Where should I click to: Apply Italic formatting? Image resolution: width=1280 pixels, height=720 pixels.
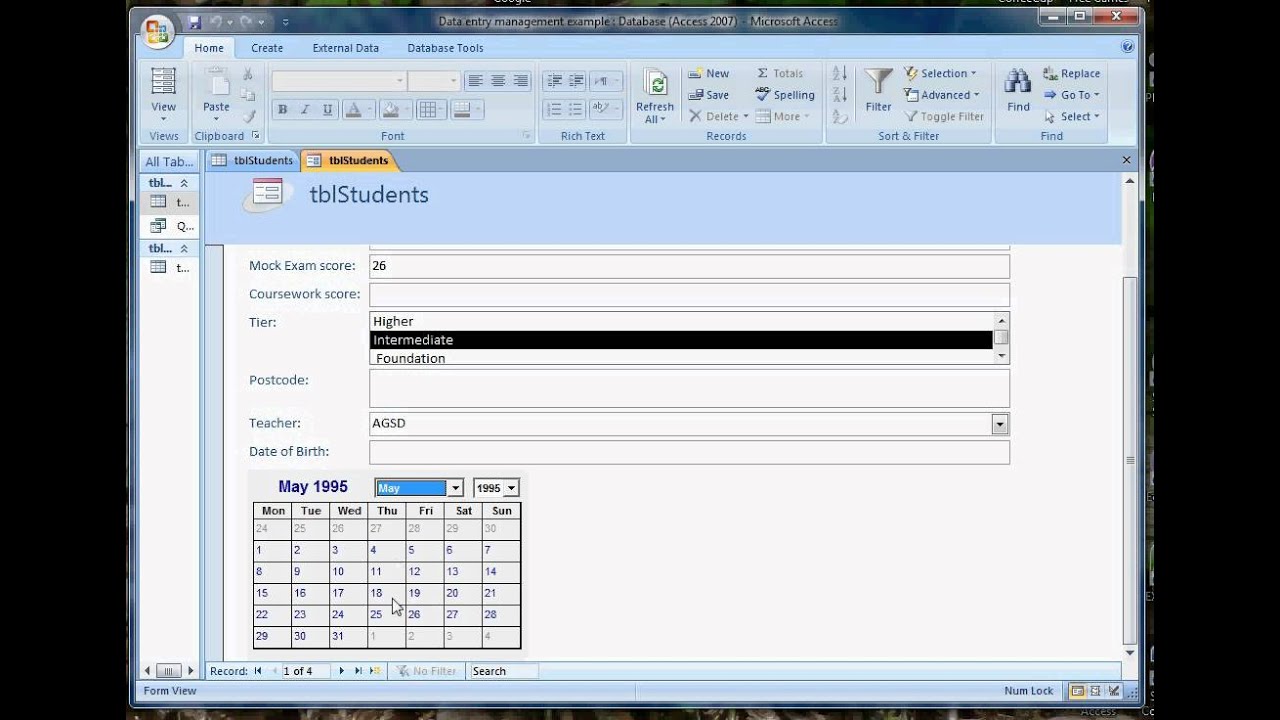point(304,110)
